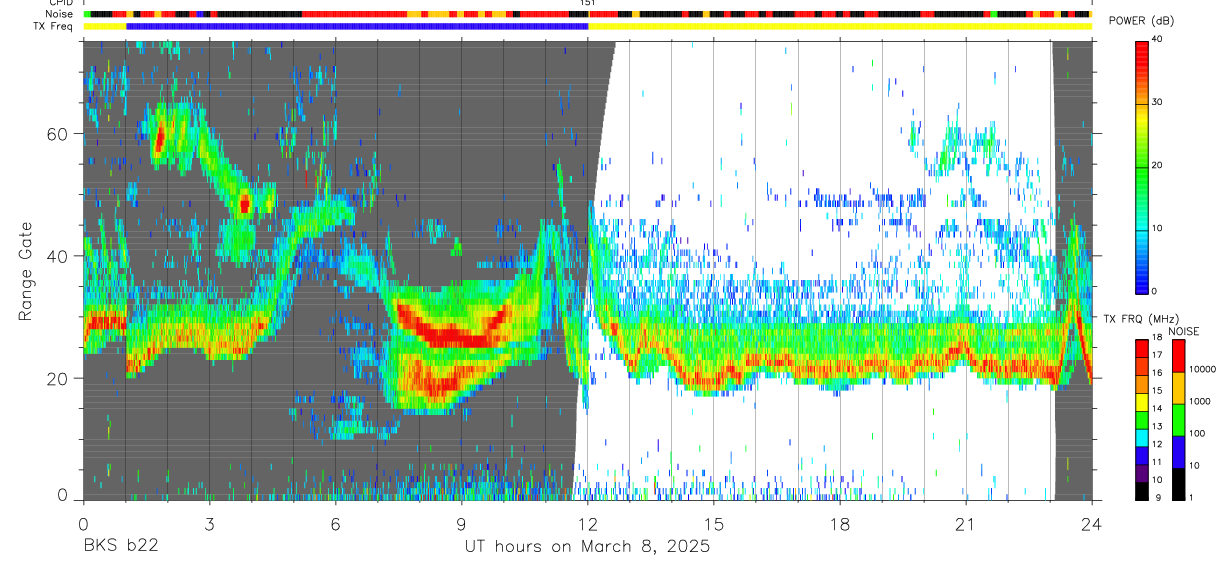This screenshot has height=567, width=1228.
Task: Click the 100 noise tick label
Action: pyautogui.click(x=1198, y=433)
